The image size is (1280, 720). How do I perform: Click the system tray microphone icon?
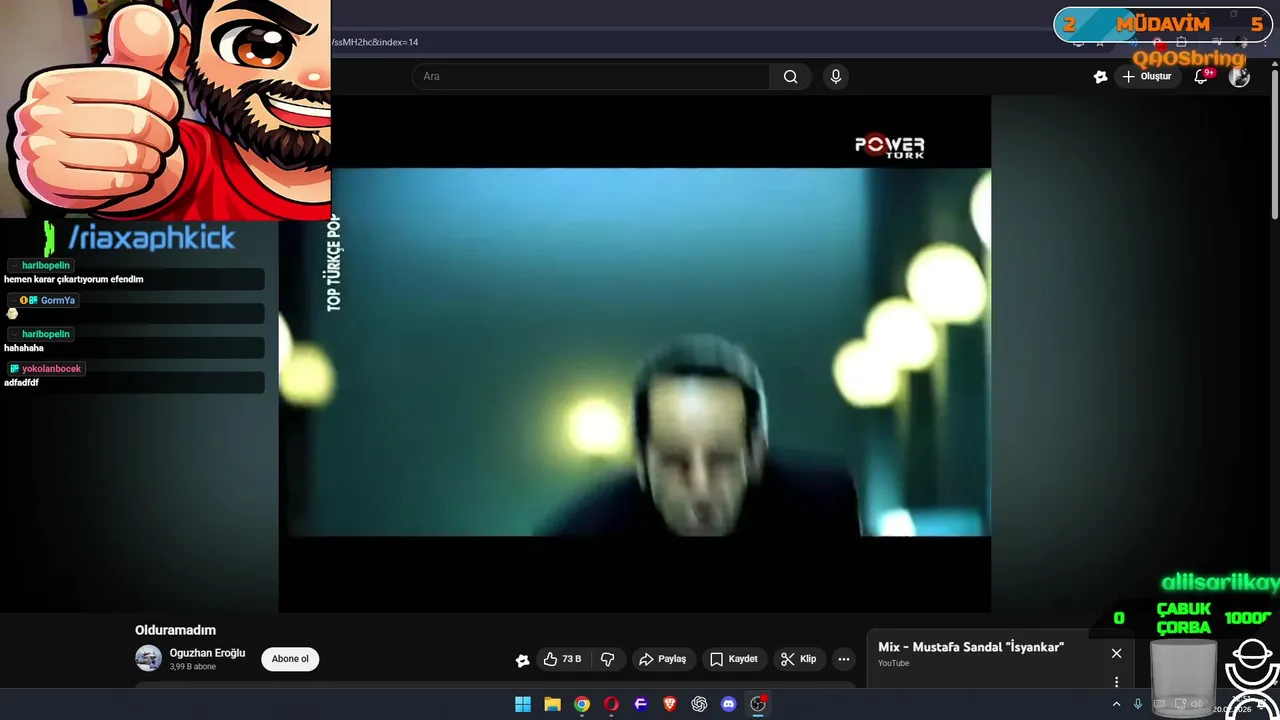1138,704
